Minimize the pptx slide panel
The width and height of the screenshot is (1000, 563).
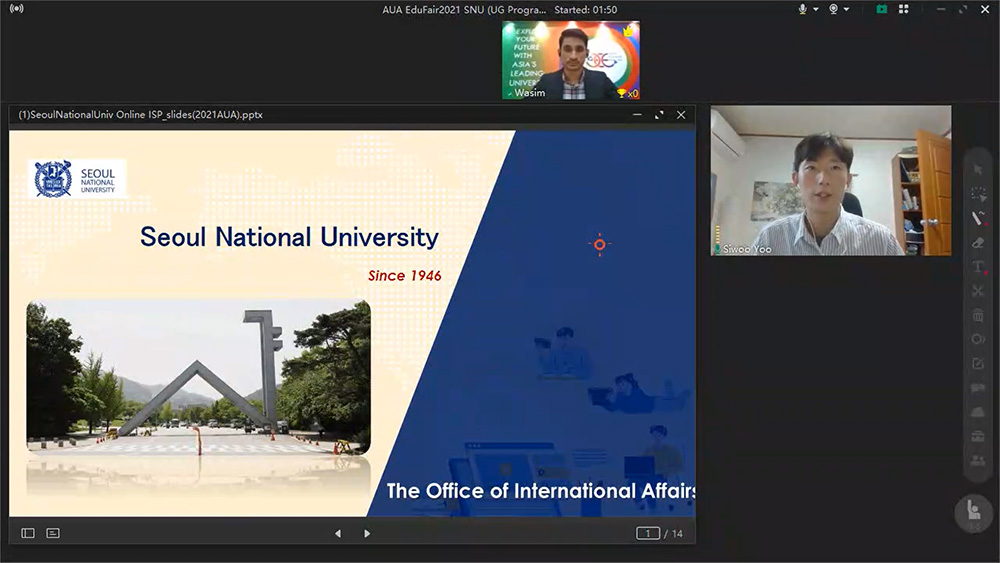point(637,115)
